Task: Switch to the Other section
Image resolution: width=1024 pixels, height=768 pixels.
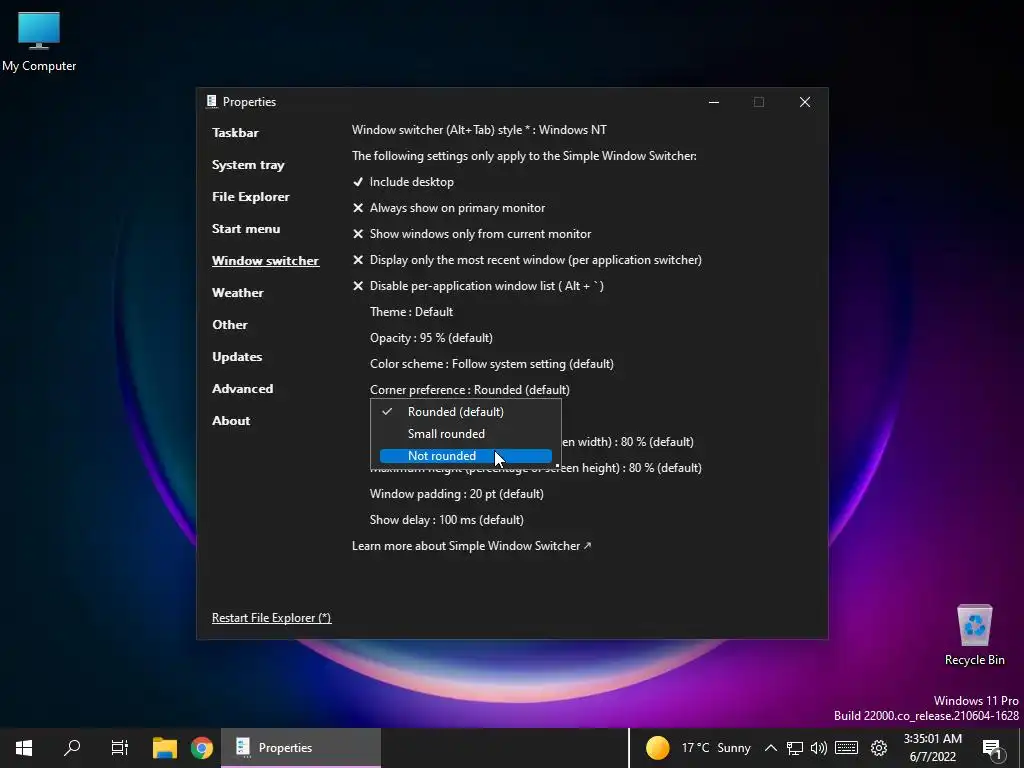Action: [x=230, y=325]
